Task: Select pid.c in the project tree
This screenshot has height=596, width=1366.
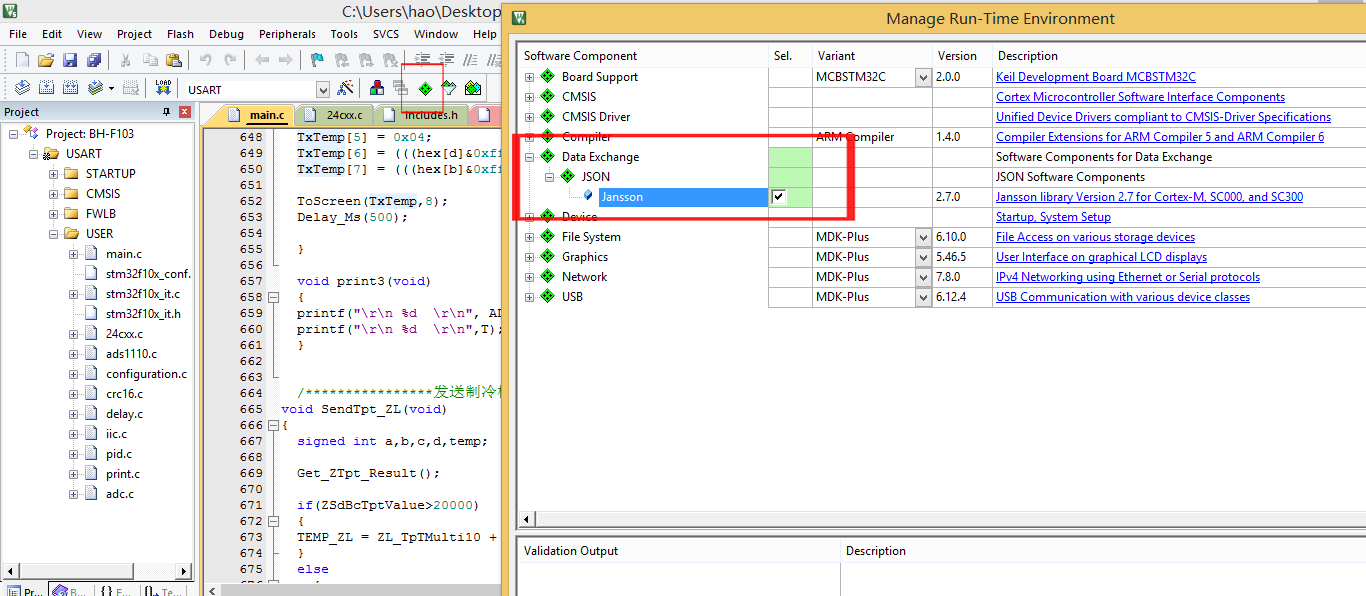Action: pyautogui.click(x=119, y=454)
